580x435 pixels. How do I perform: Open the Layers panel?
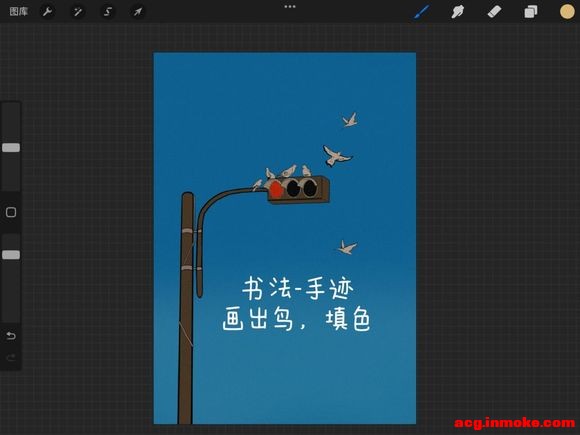tap(531, 12)
